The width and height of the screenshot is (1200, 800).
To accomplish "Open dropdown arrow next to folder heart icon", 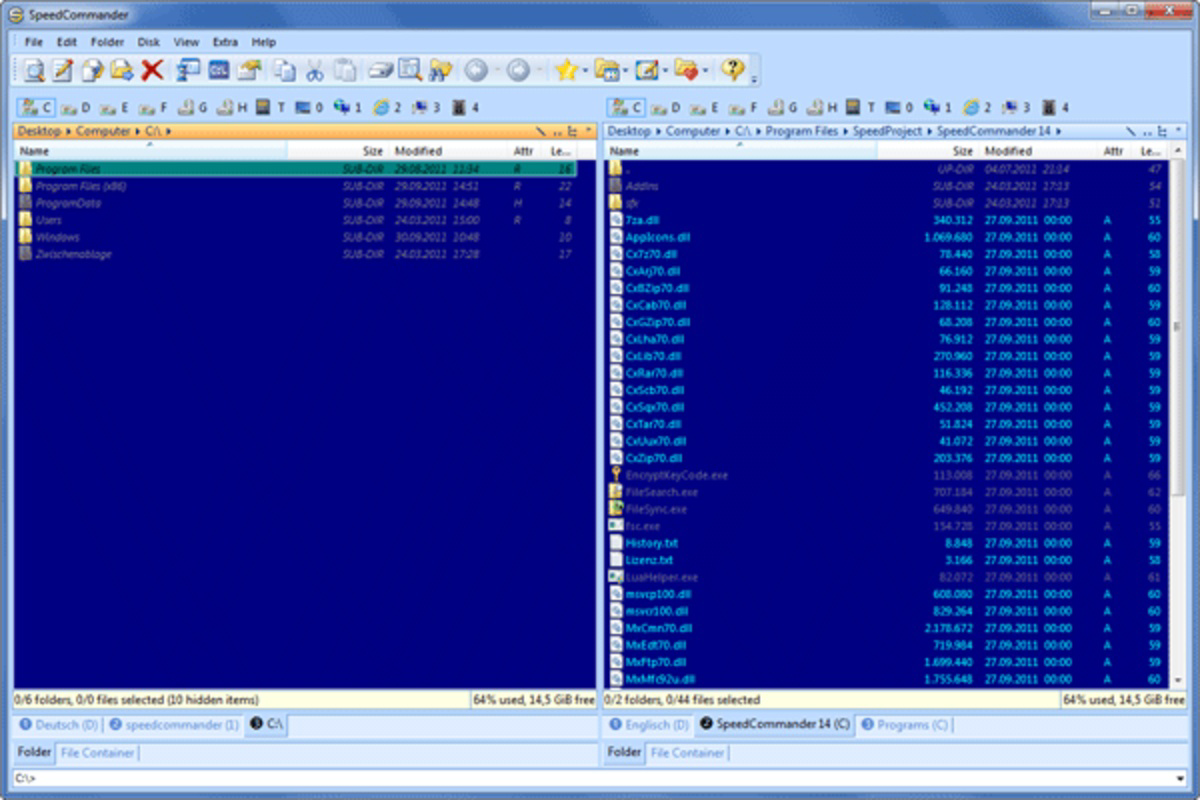I will point(704,70).
